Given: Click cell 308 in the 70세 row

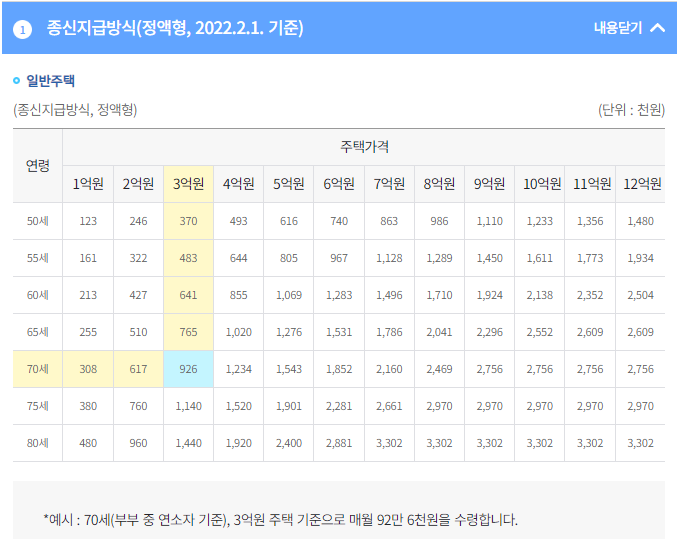Looking at the screenshot, I should pyautogui.click(x=88, y=369).
